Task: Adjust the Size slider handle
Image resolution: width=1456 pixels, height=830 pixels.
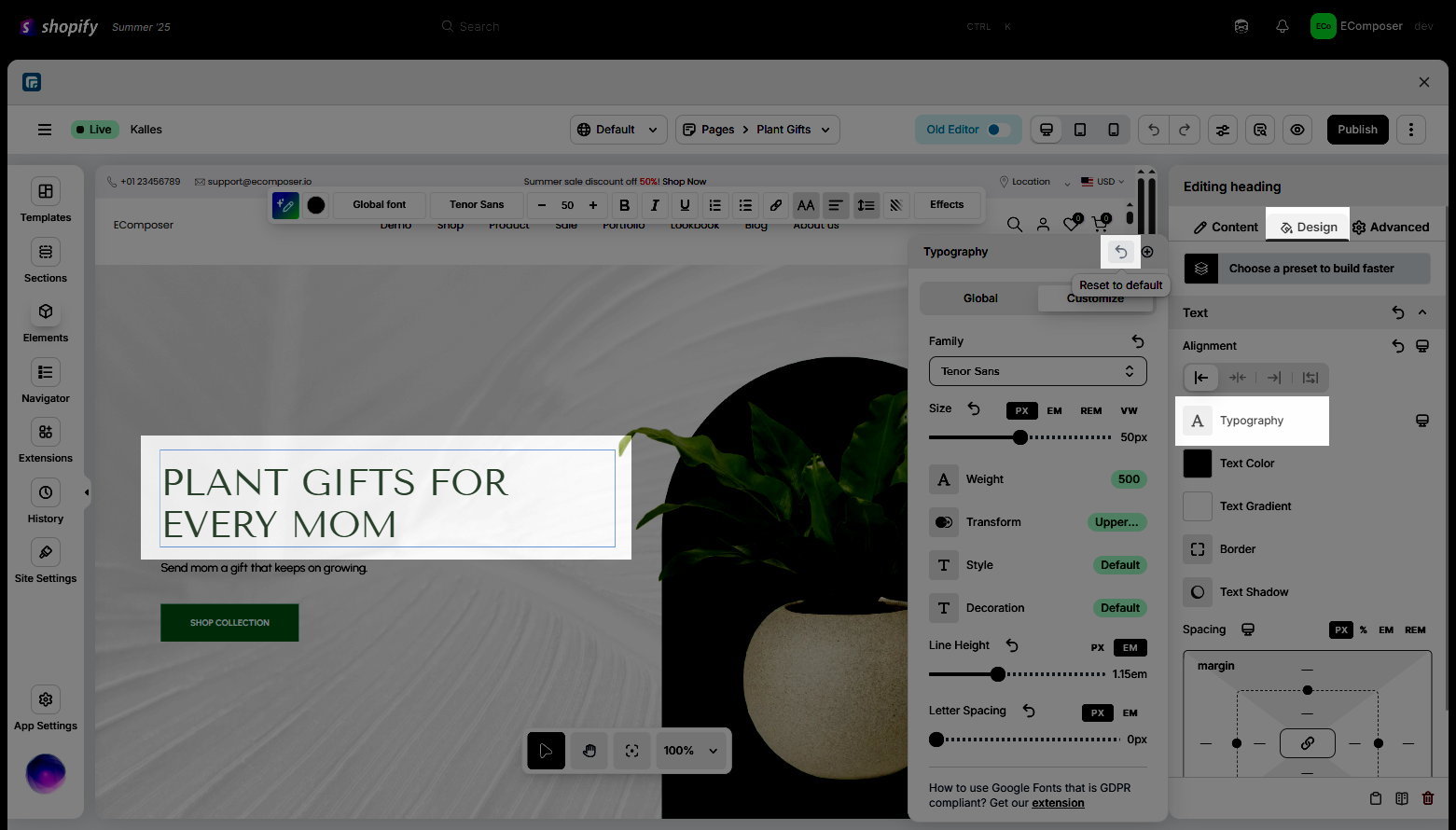Action: [1020, 437]
